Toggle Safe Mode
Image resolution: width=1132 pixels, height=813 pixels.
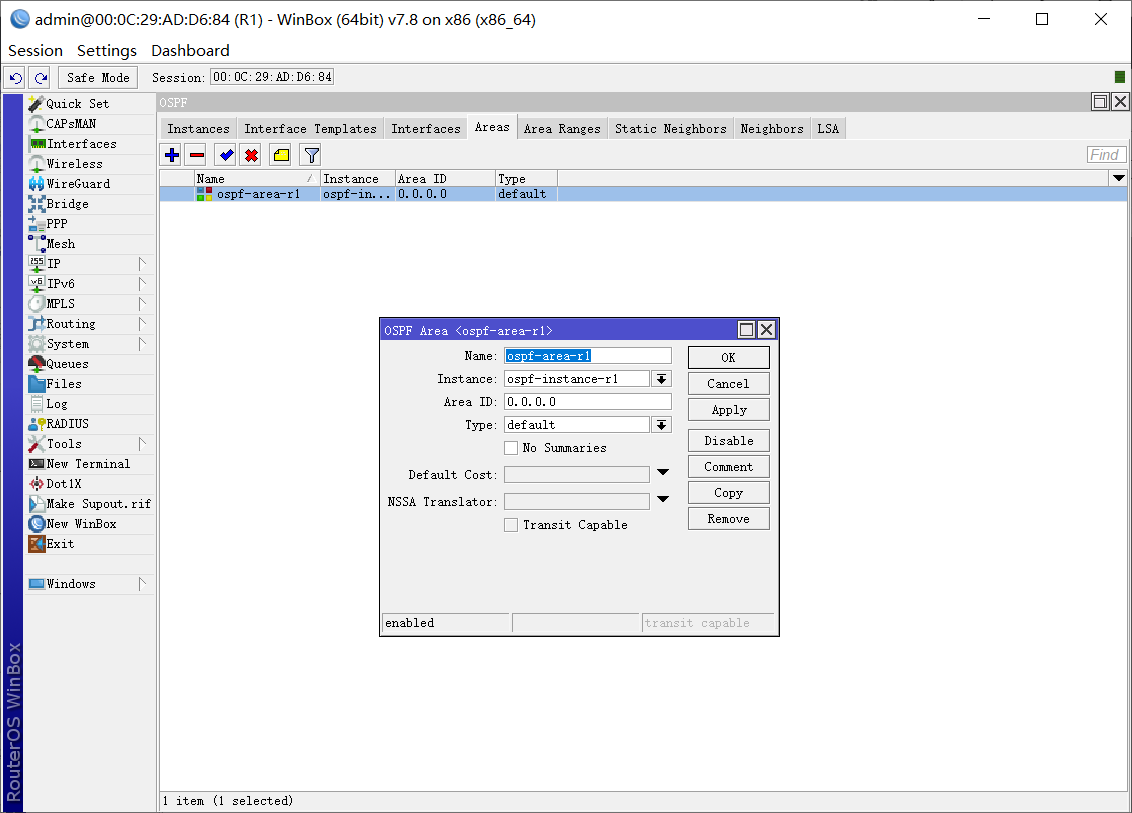click(98, 77)
